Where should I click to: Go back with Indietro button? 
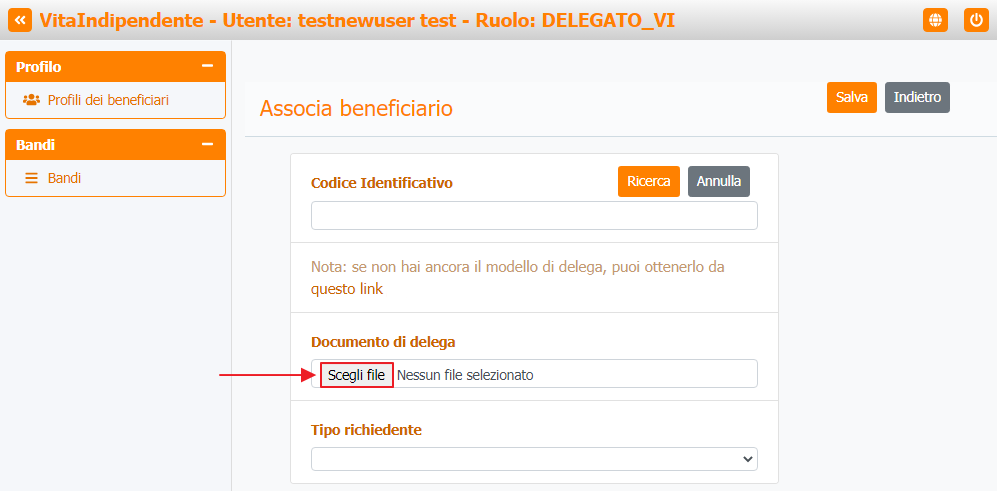click(918, 97)
